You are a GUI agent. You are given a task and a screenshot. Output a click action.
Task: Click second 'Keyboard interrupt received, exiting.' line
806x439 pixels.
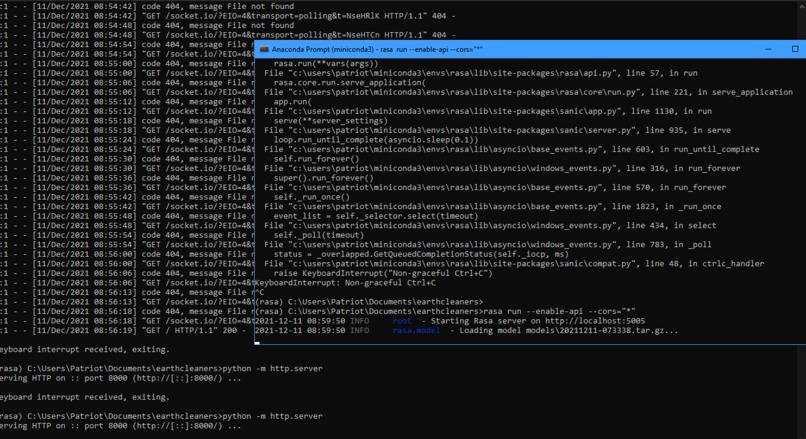coord(85,397)
